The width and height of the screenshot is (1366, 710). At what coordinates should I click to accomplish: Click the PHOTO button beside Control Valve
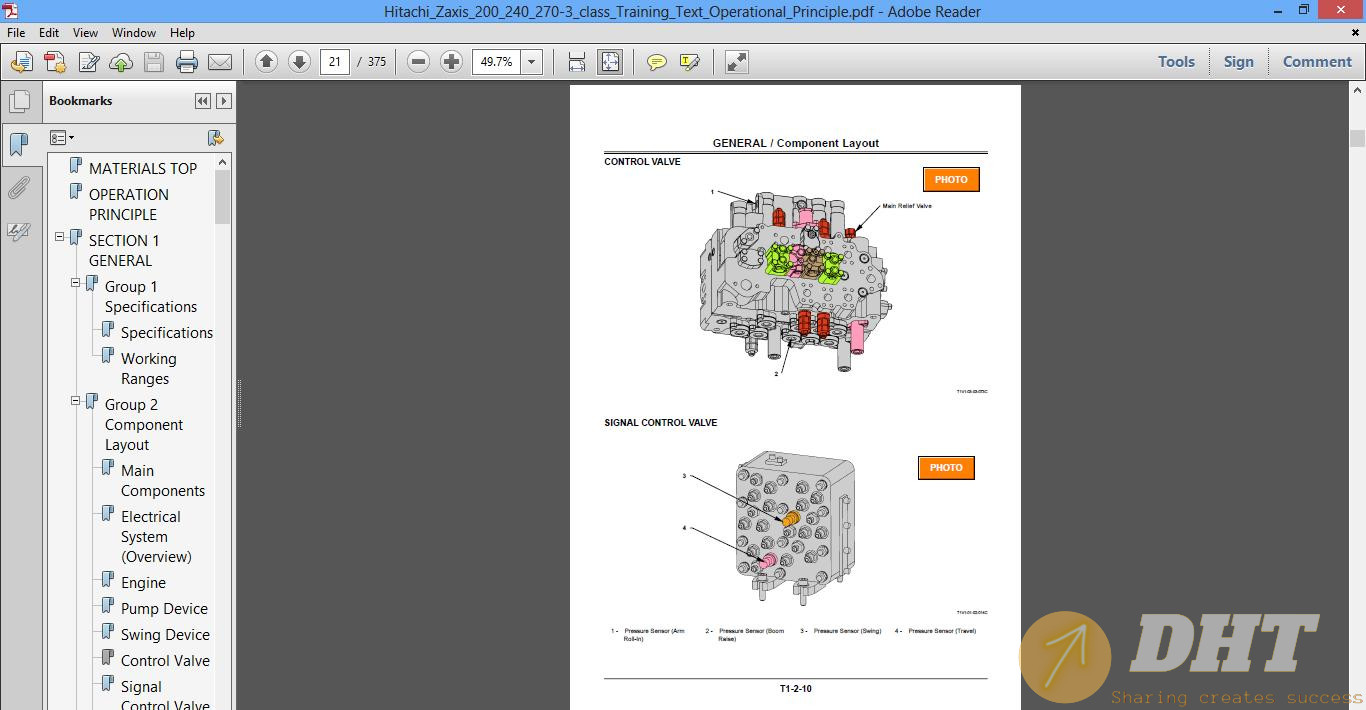[951, 180]
